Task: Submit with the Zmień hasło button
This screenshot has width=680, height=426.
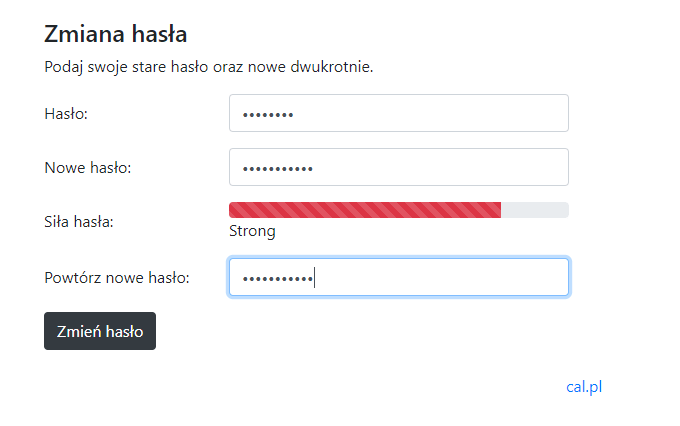Action: (100, 331)
